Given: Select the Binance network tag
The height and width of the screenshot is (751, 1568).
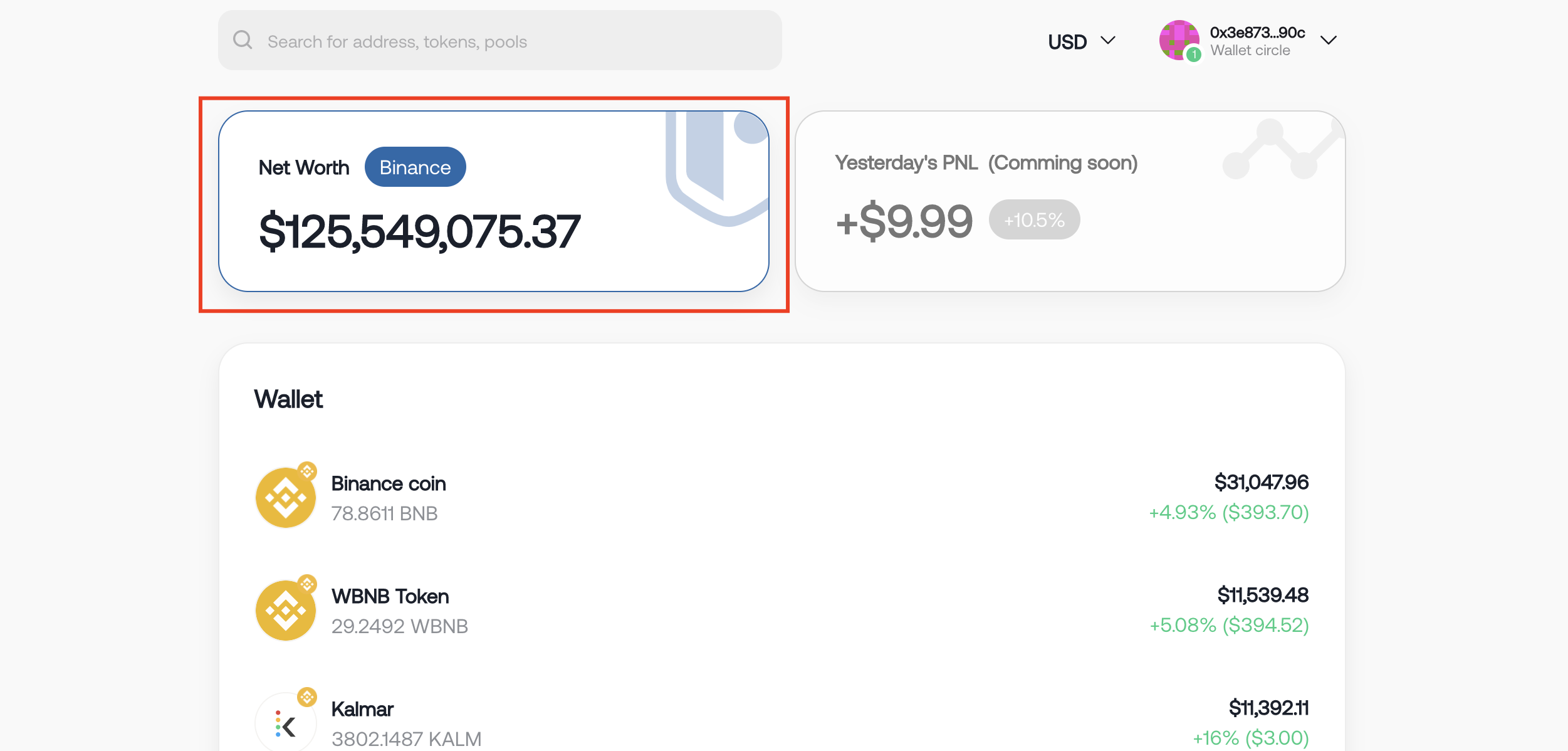Looking at the screenshot, I should pyautogui.click(x=415, y=167).
